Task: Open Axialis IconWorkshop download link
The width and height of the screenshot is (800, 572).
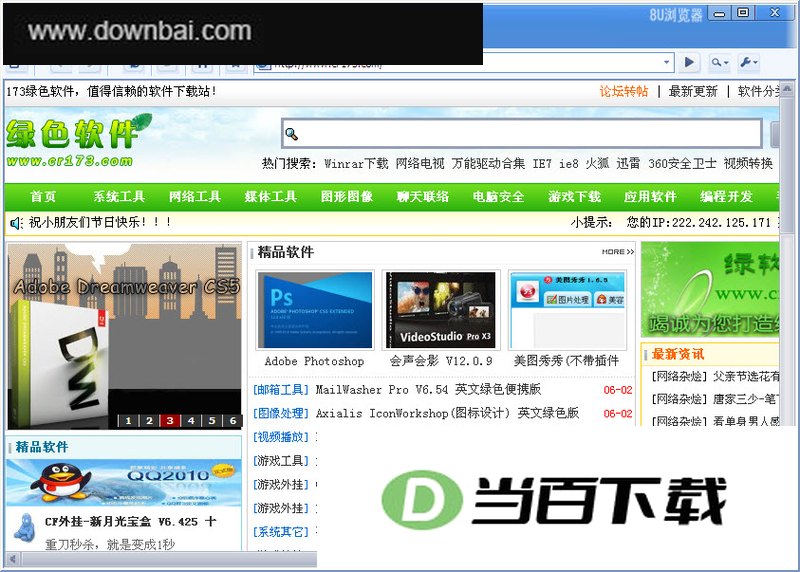Action: click(447, 413)
